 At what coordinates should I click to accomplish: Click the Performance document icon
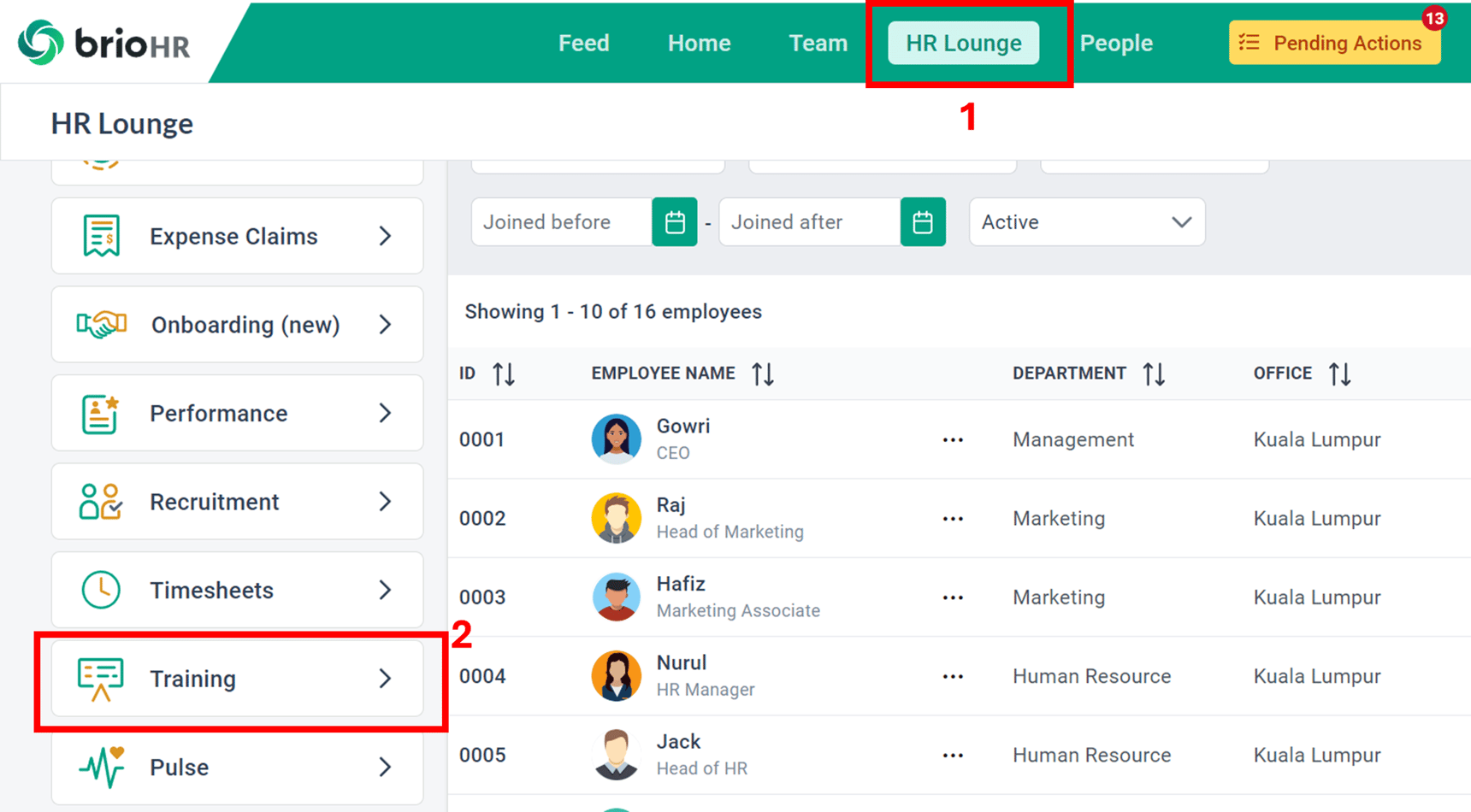[x=101, y=413]
